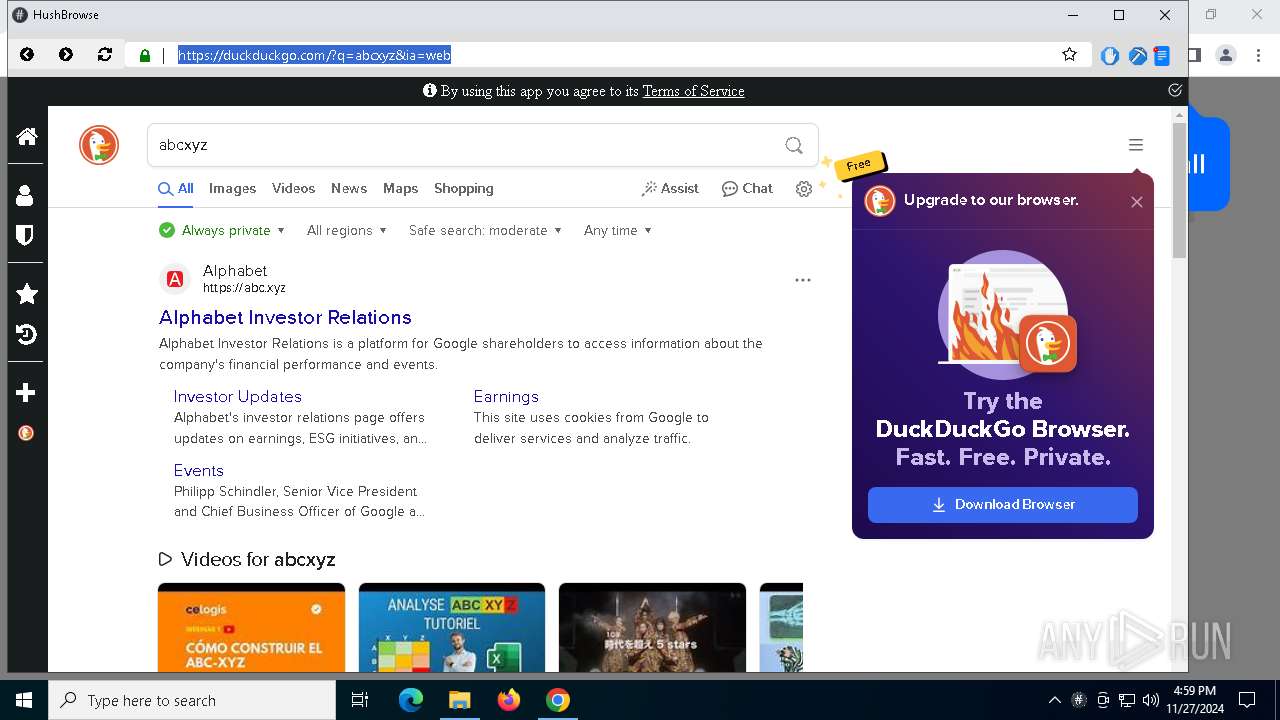Open the Action Center notifications icon
This screenshot has height=720, width=1280.
1247,700
